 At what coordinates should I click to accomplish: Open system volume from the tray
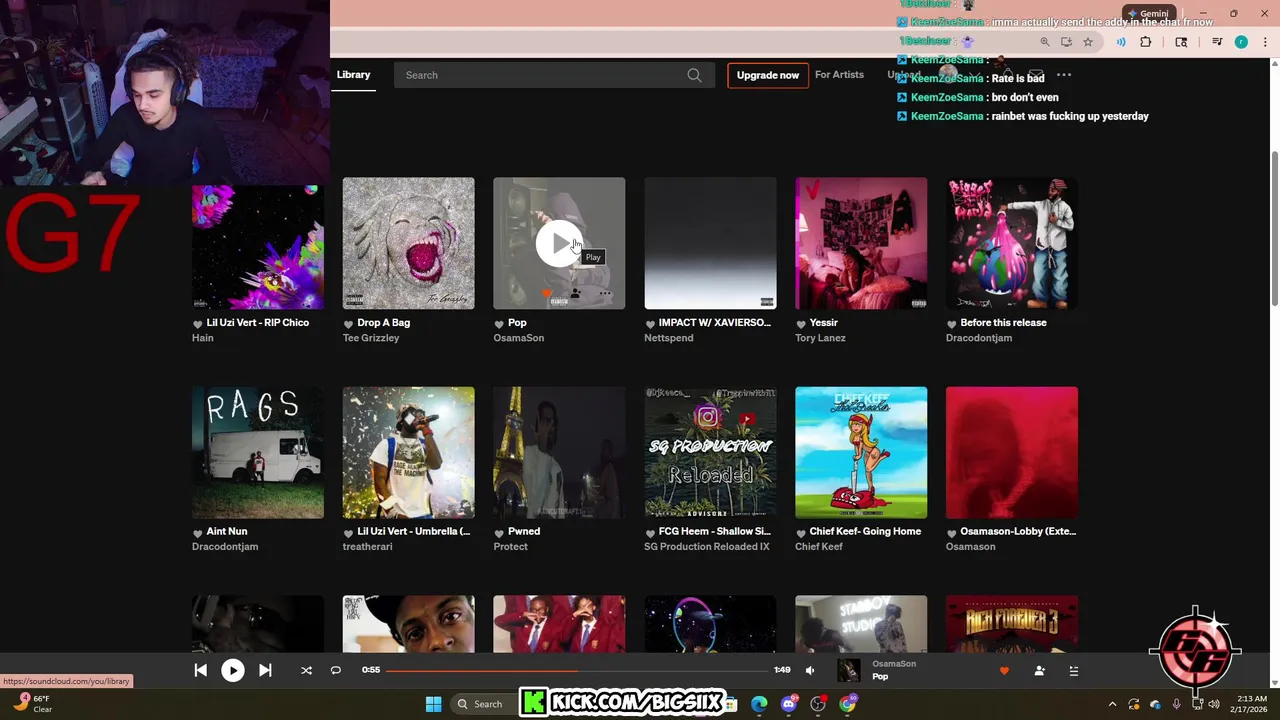(1214, 704)
